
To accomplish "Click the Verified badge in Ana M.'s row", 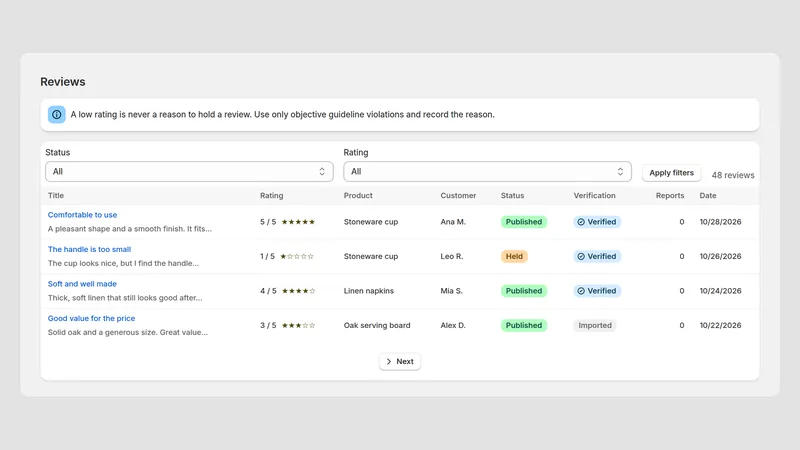I will 597,222.
